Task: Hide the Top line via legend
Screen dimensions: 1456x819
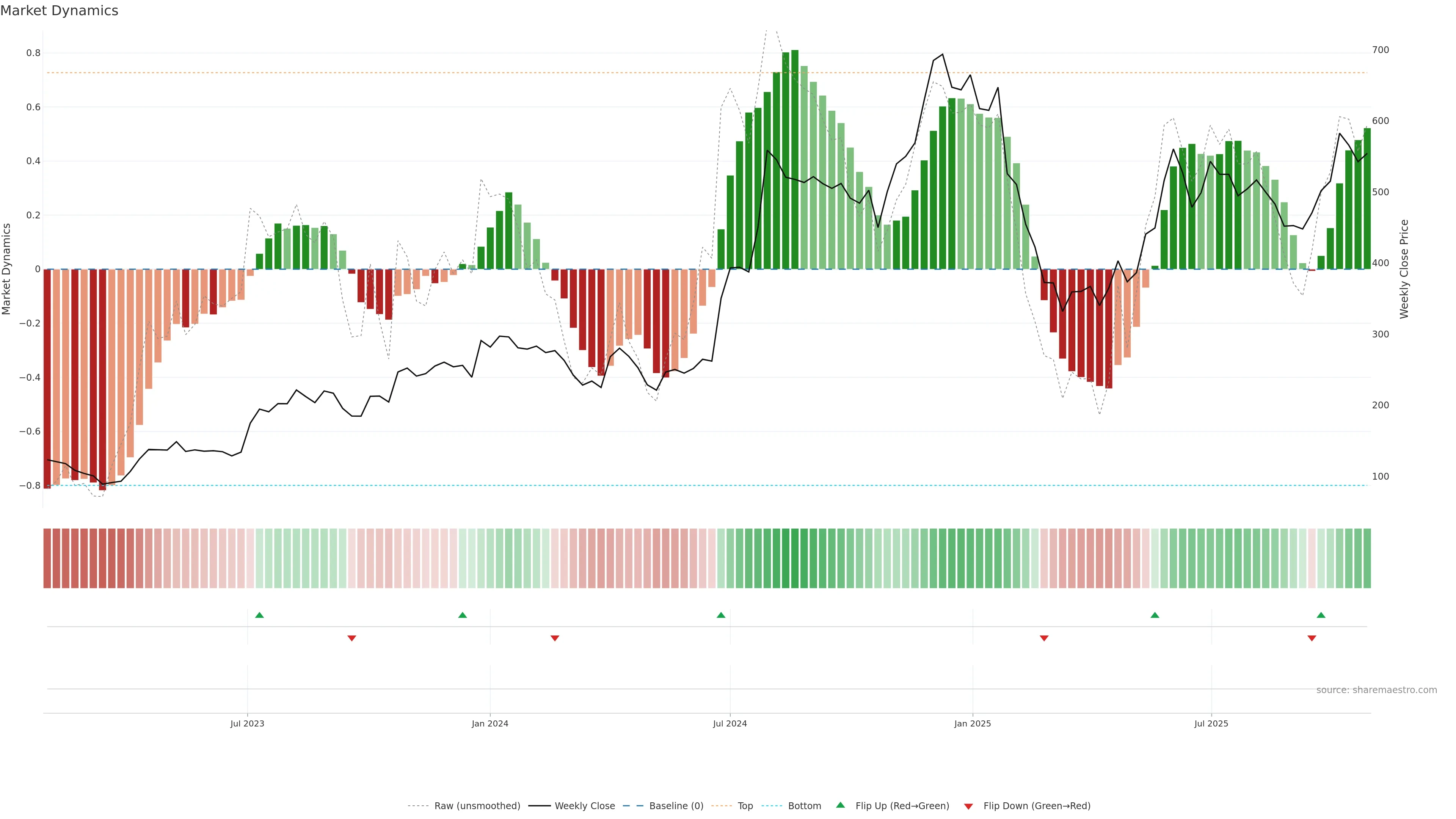Action: click(745, 806)
